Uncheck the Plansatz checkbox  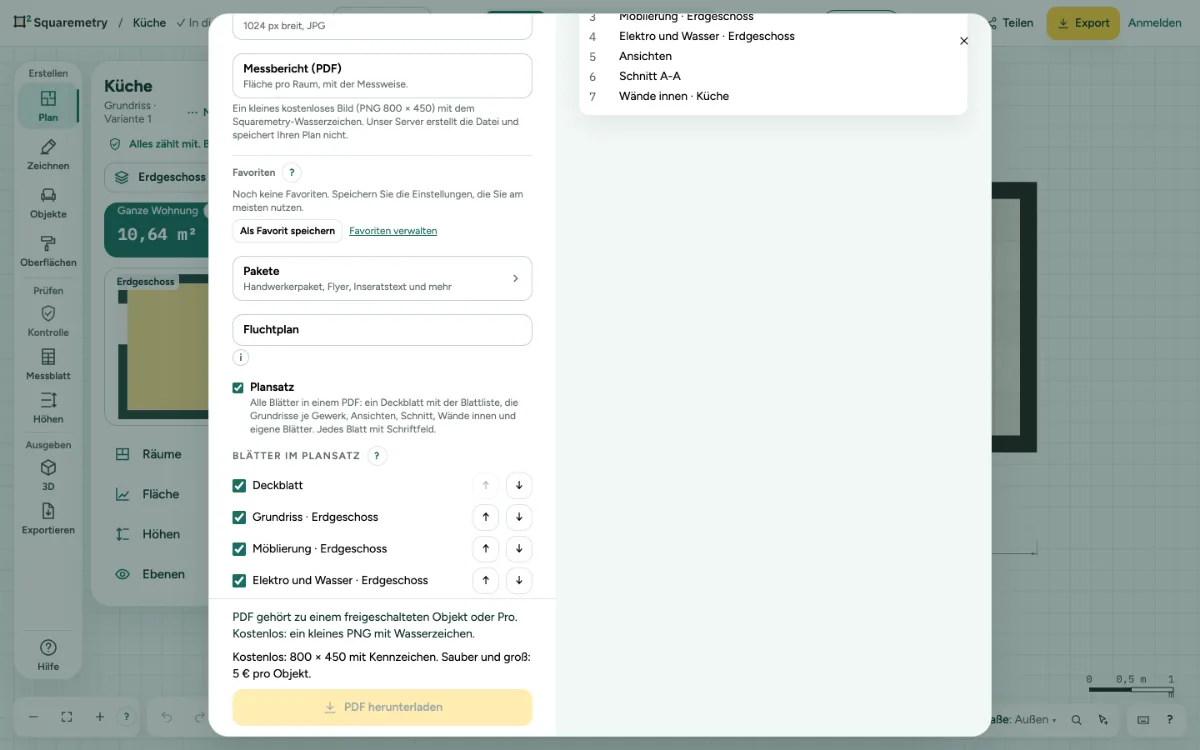pyautogui.click(x=238, y=388)
